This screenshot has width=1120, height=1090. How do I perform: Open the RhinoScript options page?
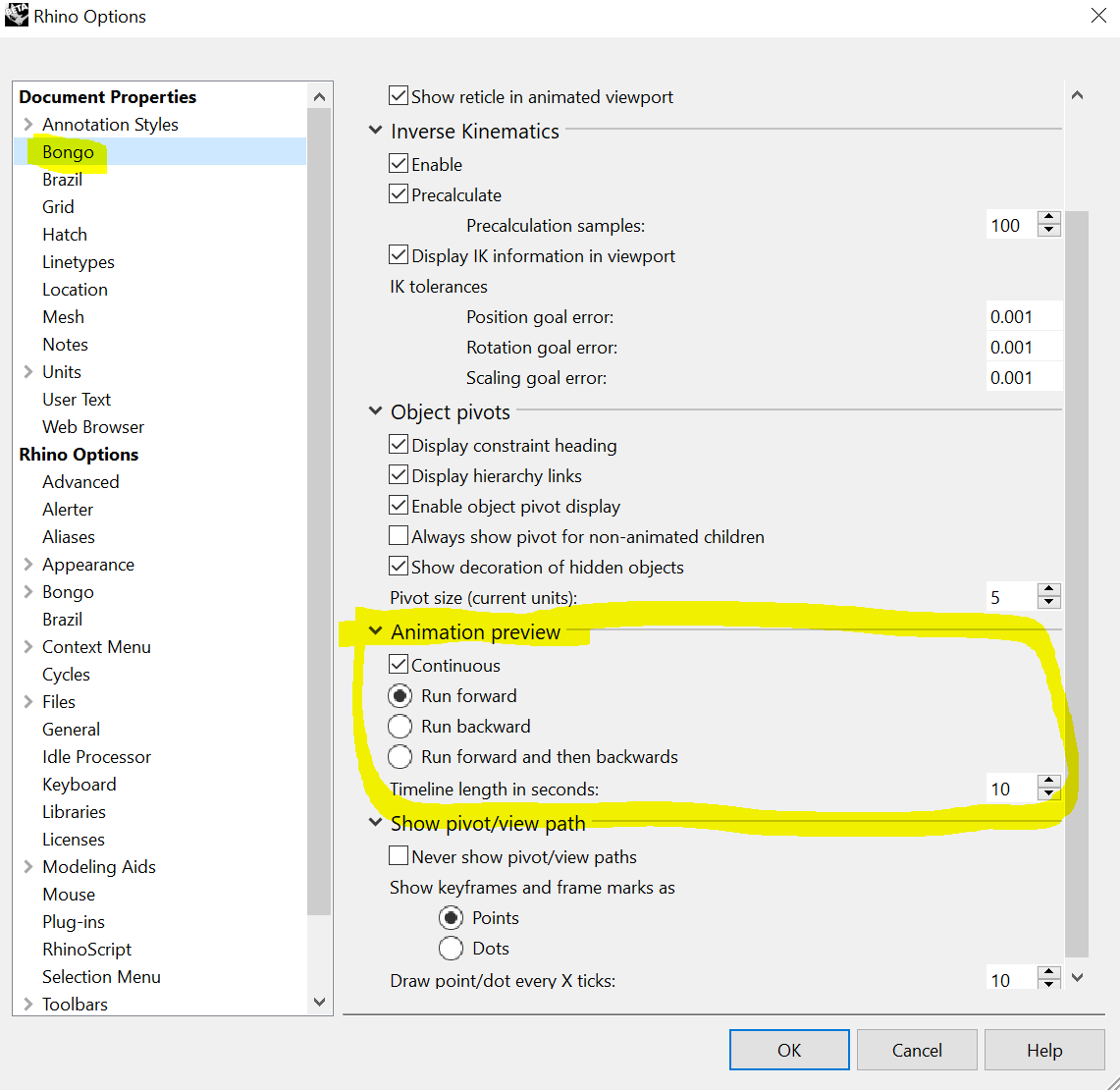click(x=86, y=950)
